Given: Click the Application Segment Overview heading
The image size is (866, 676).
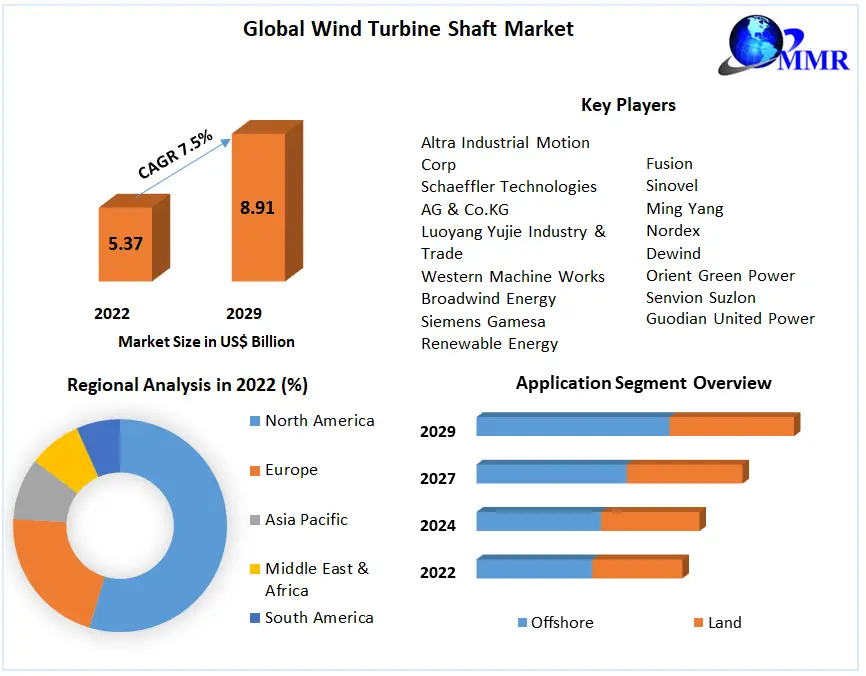Looking at the screenshot, I should [x=643, y=383].
